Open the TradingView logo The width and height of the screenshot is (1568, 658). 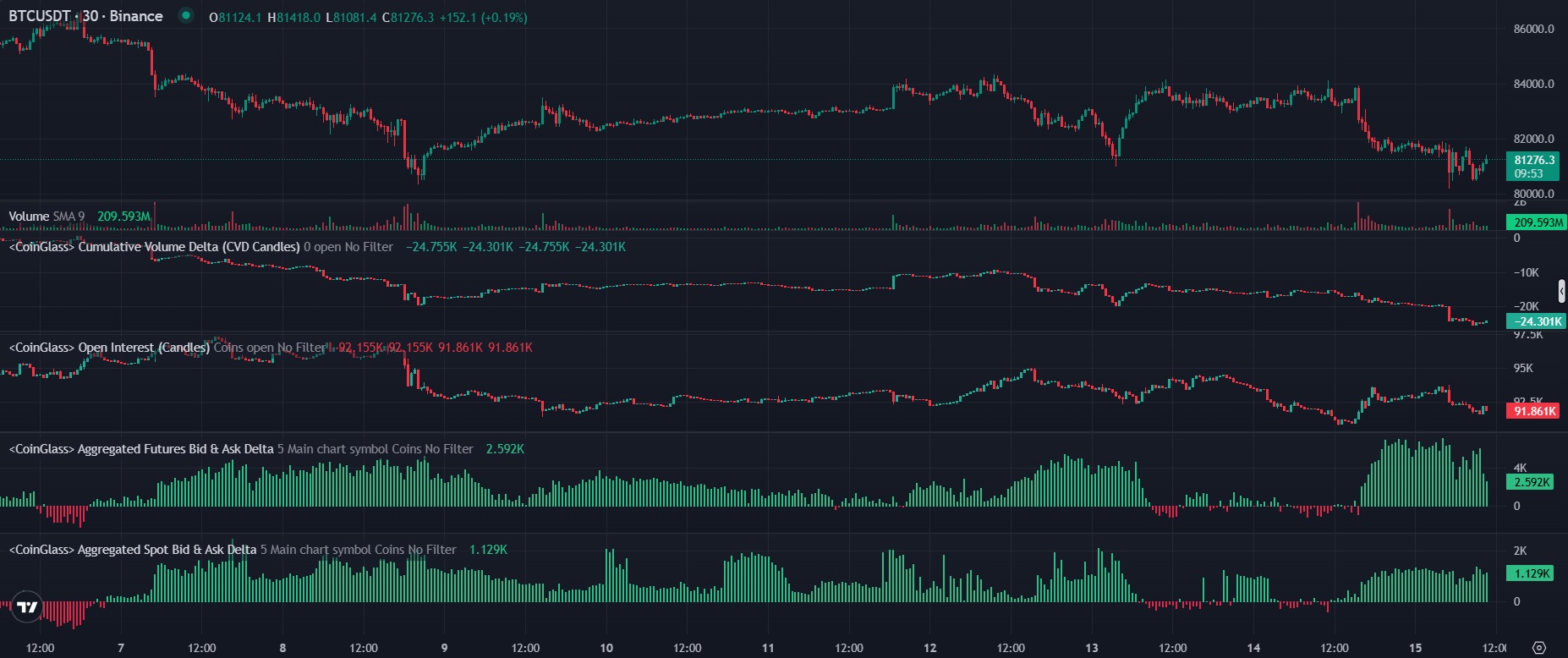pos(27,606)
